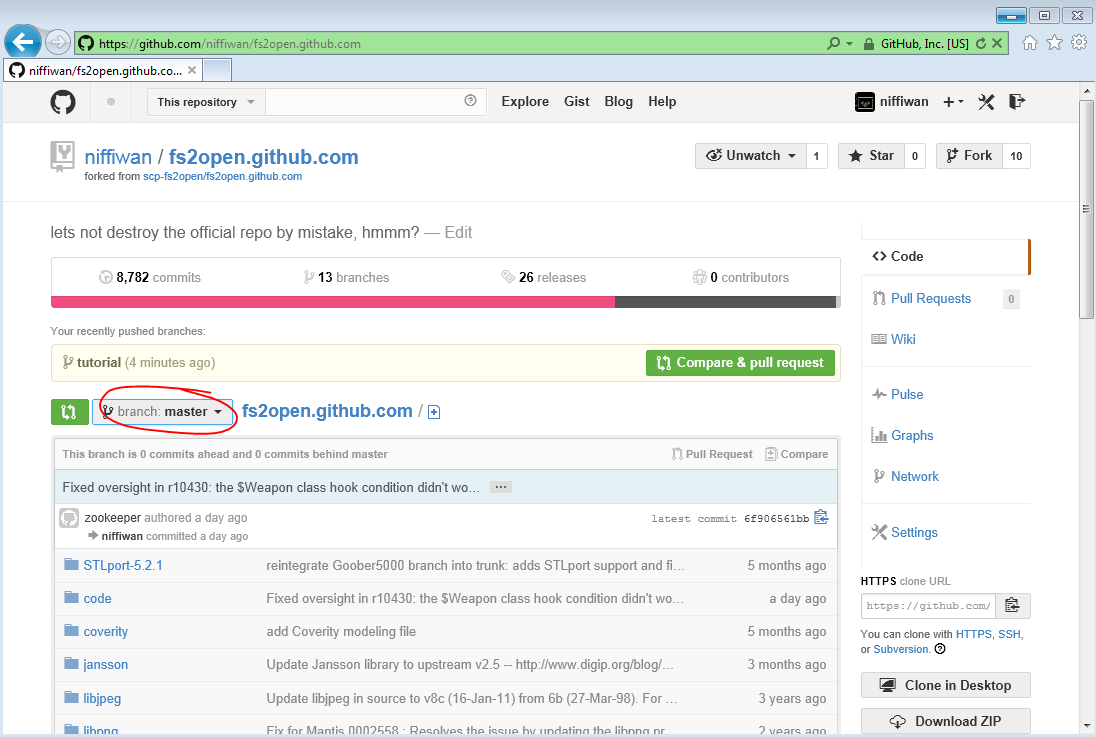Viewport: 1096px width, 737px height.
Task: Open account settings tools icon in header
Action: [986, 102]
